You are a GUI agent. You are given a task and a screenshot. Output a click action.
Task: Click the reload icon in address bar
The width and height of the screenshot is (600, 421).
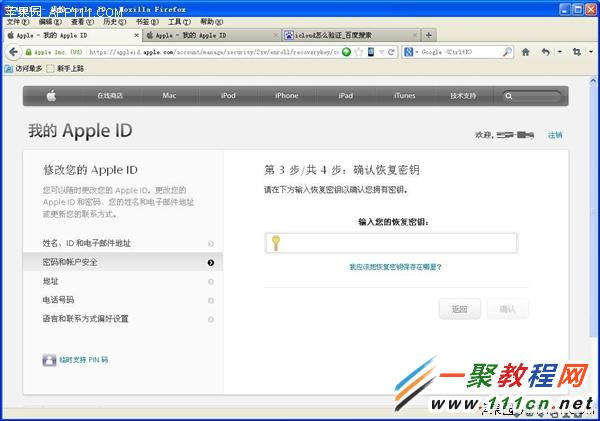click(x=391, y=52)
